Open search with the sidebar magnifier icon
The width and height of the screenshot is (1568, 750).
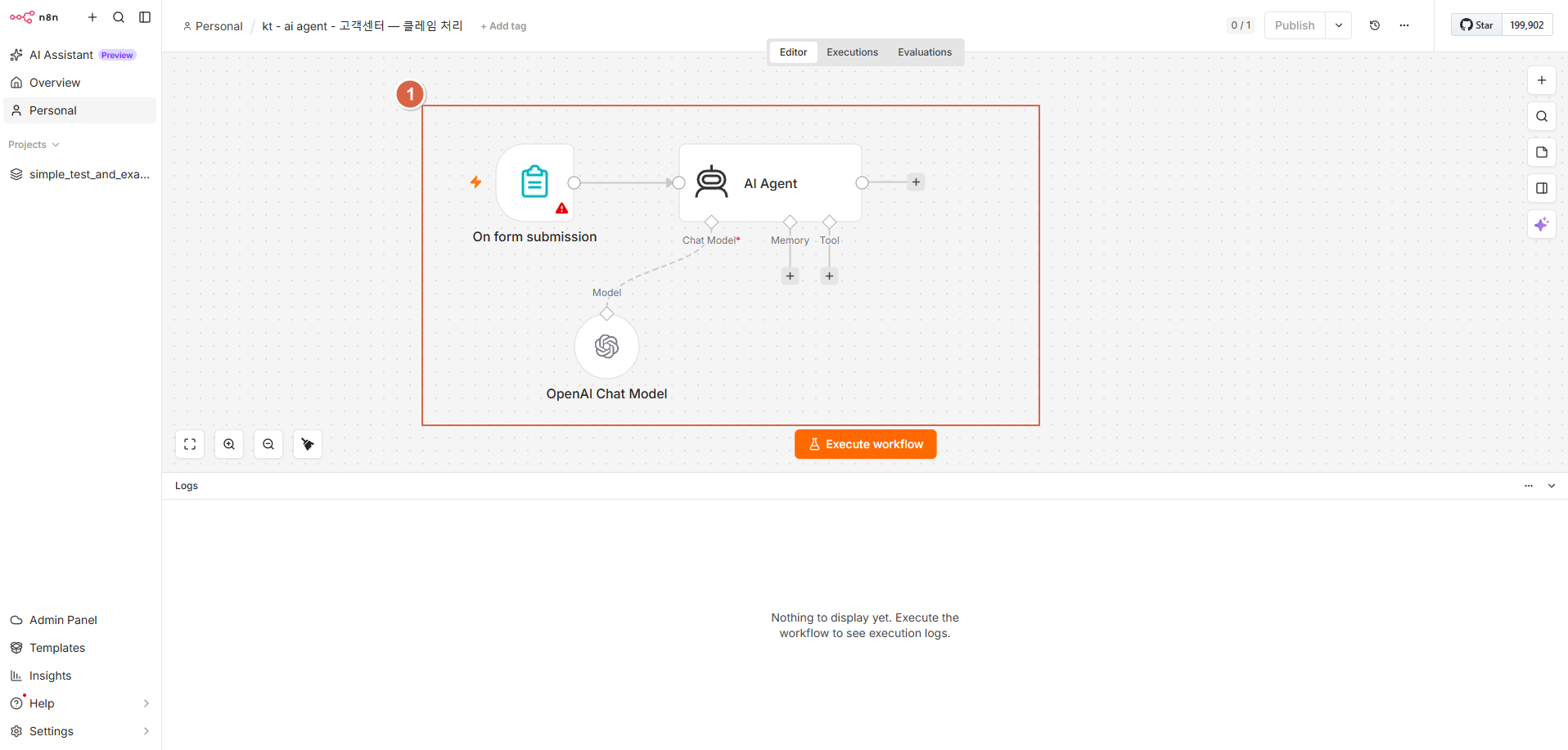pyautogui.click(x=119, y=17)
